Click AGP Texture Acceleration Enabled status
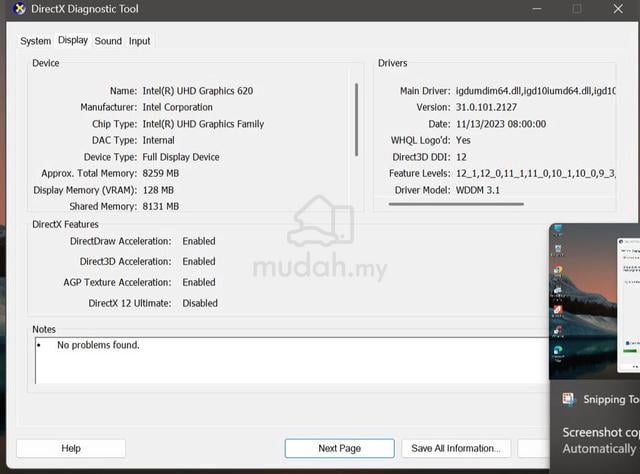 pos(199,282)
